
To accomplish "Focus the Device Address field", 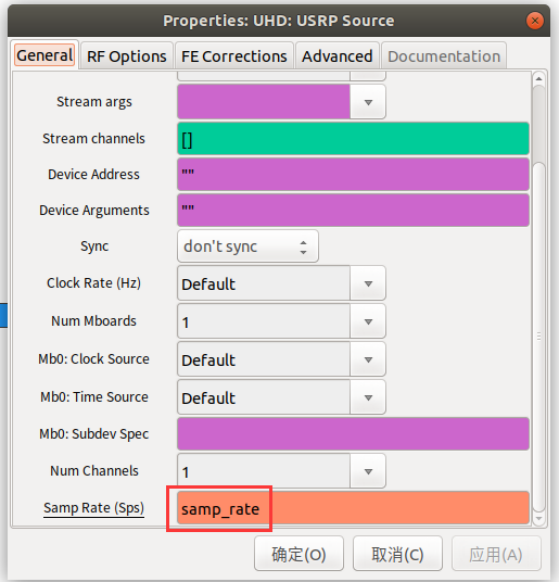I will 353,174.
